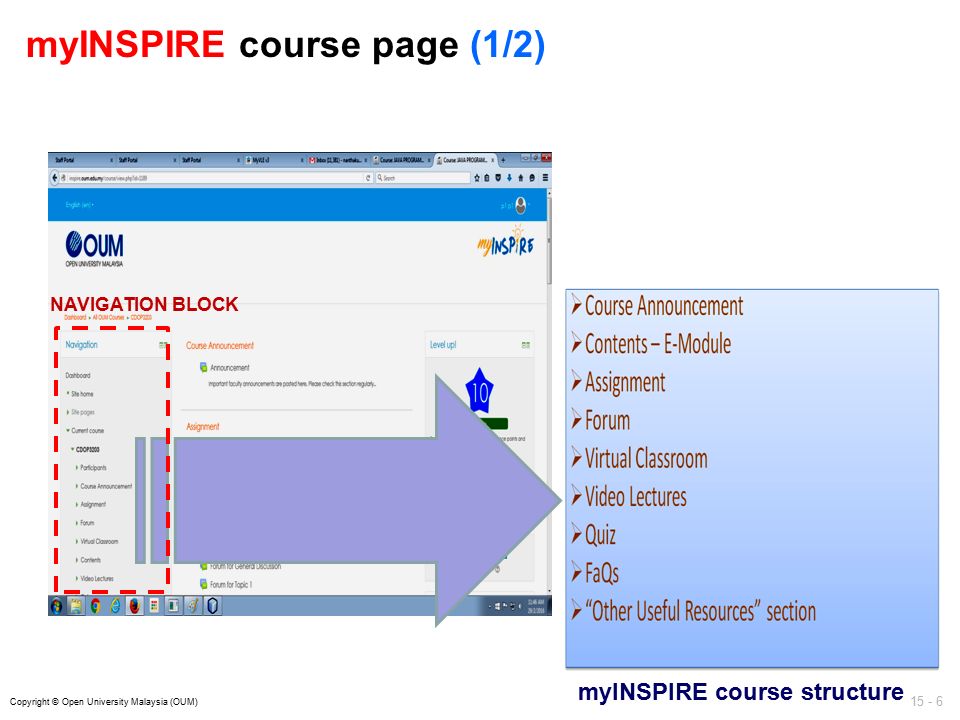Click the browser Search field
This screenshot has width=960, height=720.
point(422,178)
